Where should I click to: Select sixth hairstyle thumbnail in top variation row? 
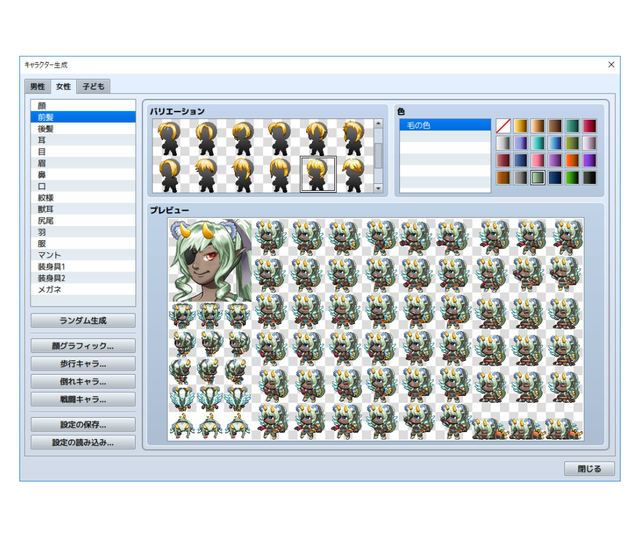tap(354, 138)
